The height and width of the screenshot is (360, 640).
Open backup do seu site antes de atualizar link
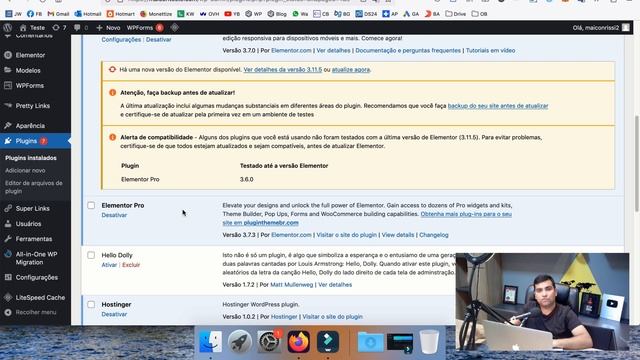pos(498,106)
